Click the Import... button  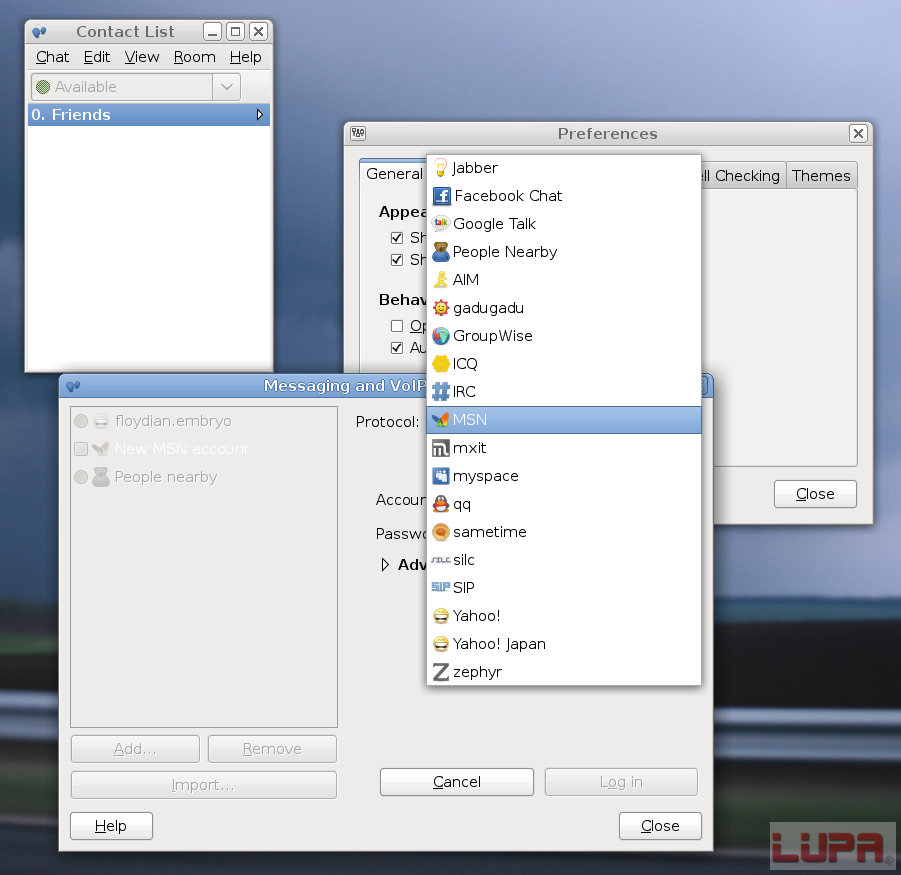click(x=203, y=785)
